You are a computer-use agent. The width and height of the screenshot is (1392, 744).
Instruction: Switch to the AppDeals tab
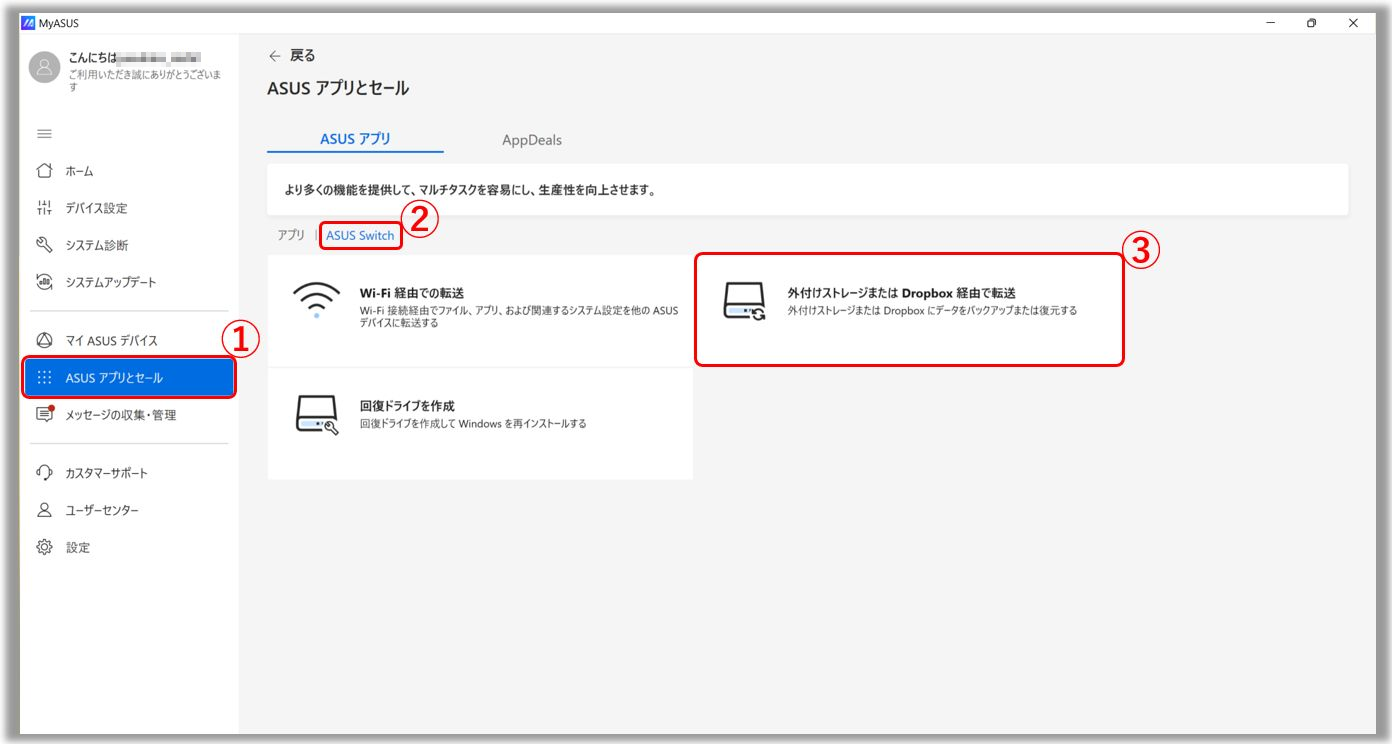pyautogui.click(x=532, y=140)
